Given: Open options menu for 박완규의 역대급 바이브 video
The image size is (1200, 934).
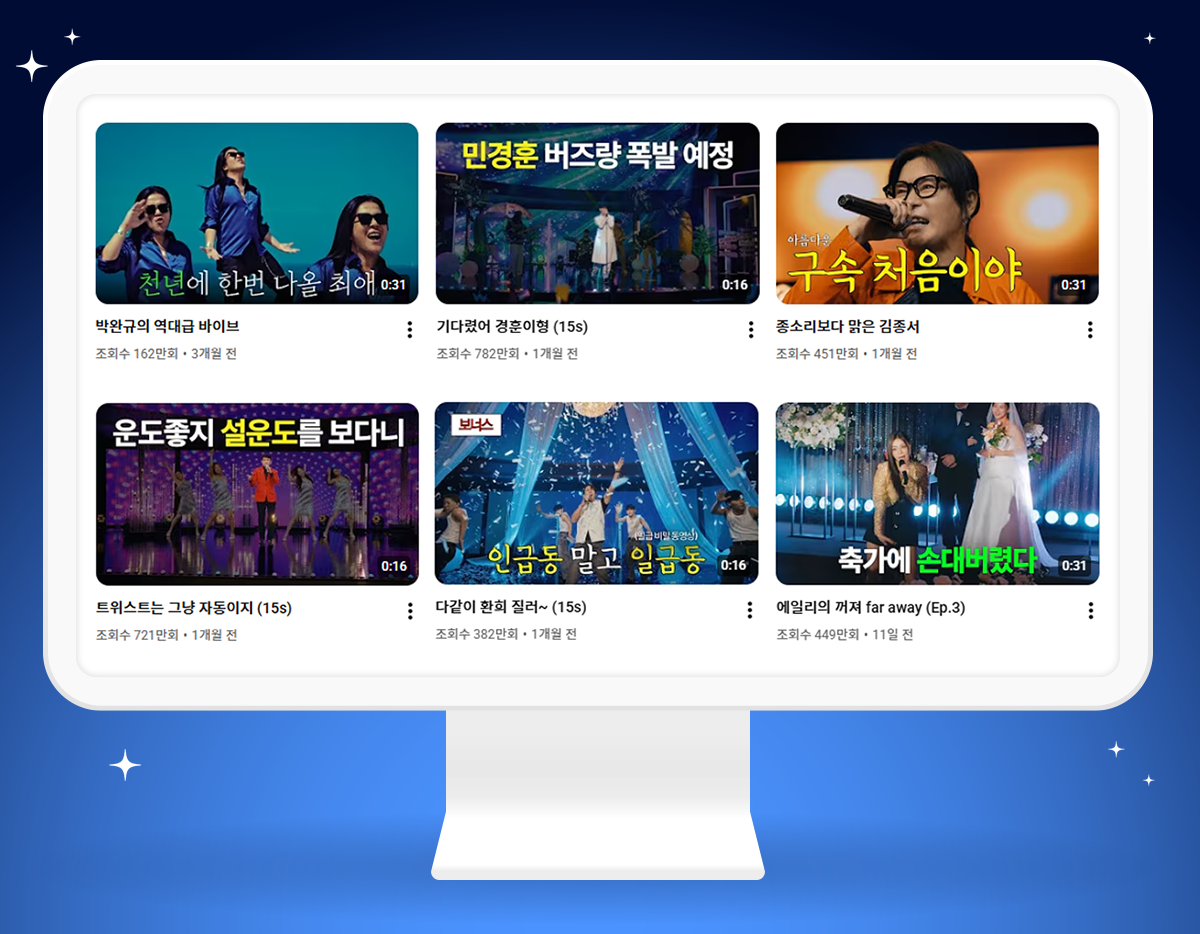Looking at the screenshot, I should click(409, 329).
